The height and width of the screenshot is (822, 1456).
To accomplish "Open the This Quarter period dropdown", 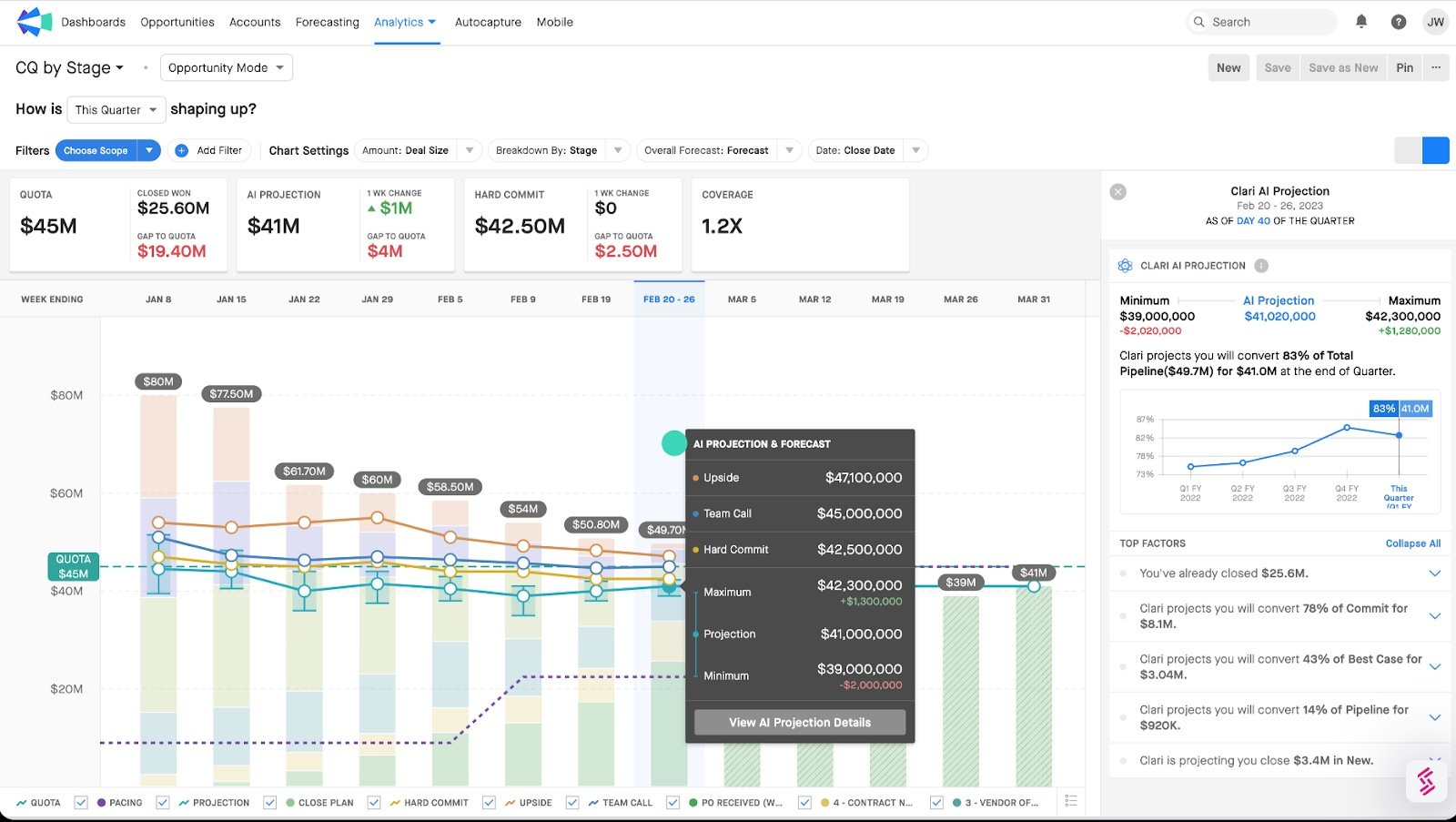I will coord(116,109).
